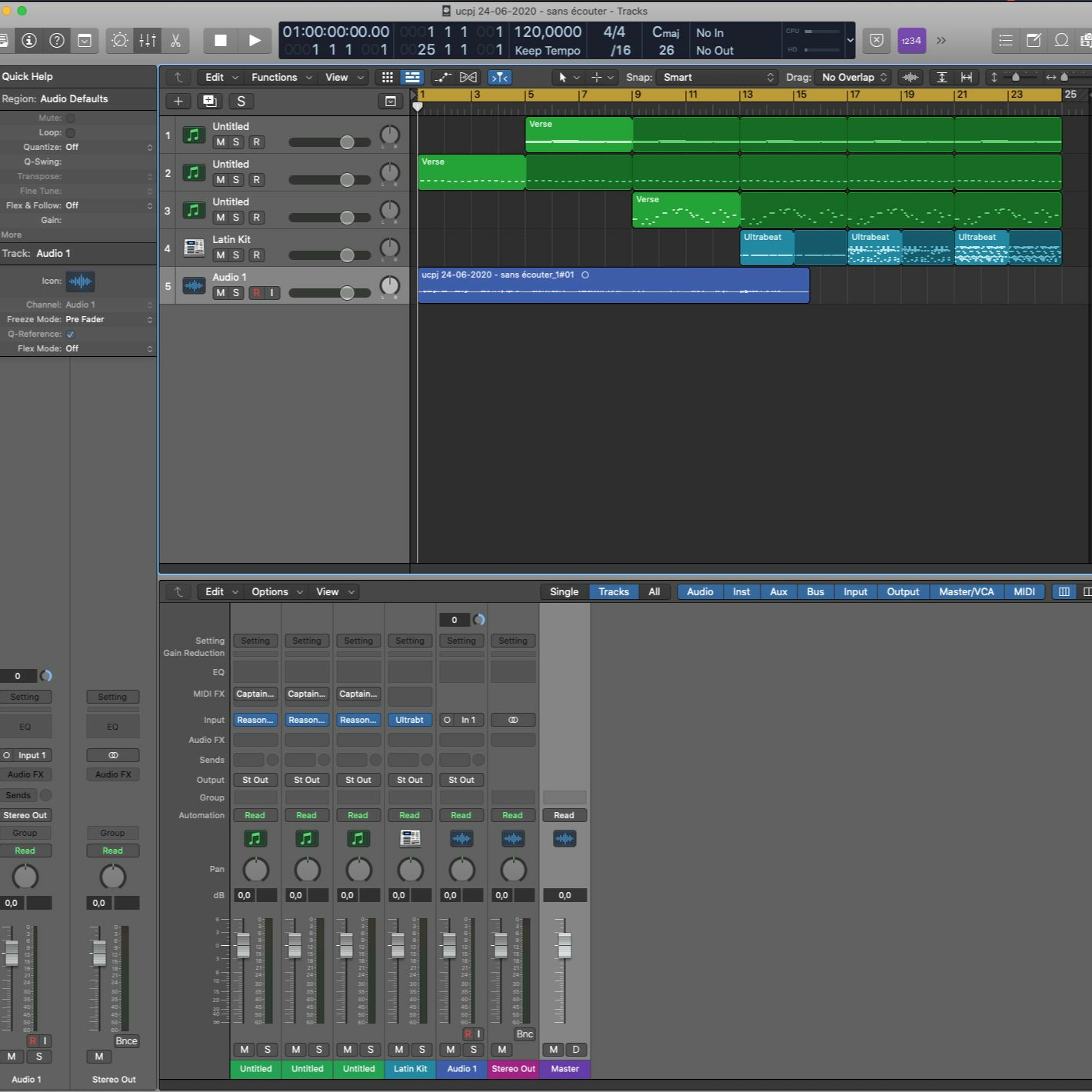
Task: Open the Mixer via control bar icon
Action: tap(147, 41)
